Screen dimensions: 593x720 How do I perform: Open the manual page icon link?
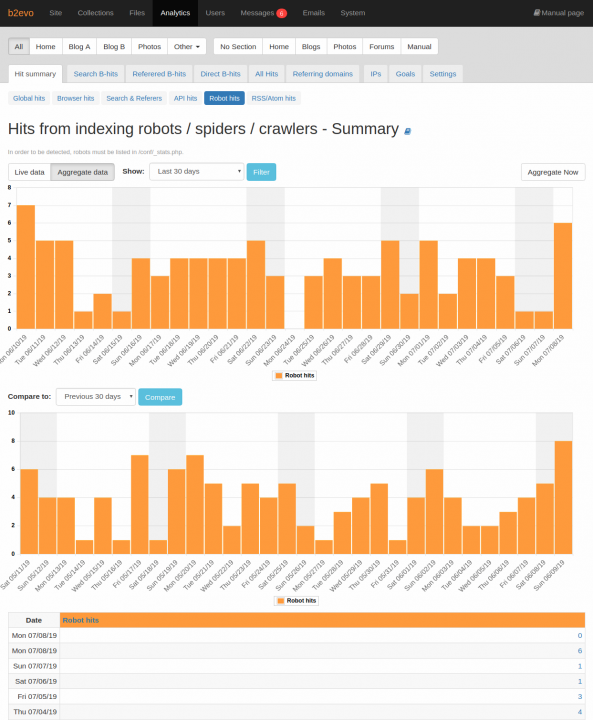coord(559,13)
